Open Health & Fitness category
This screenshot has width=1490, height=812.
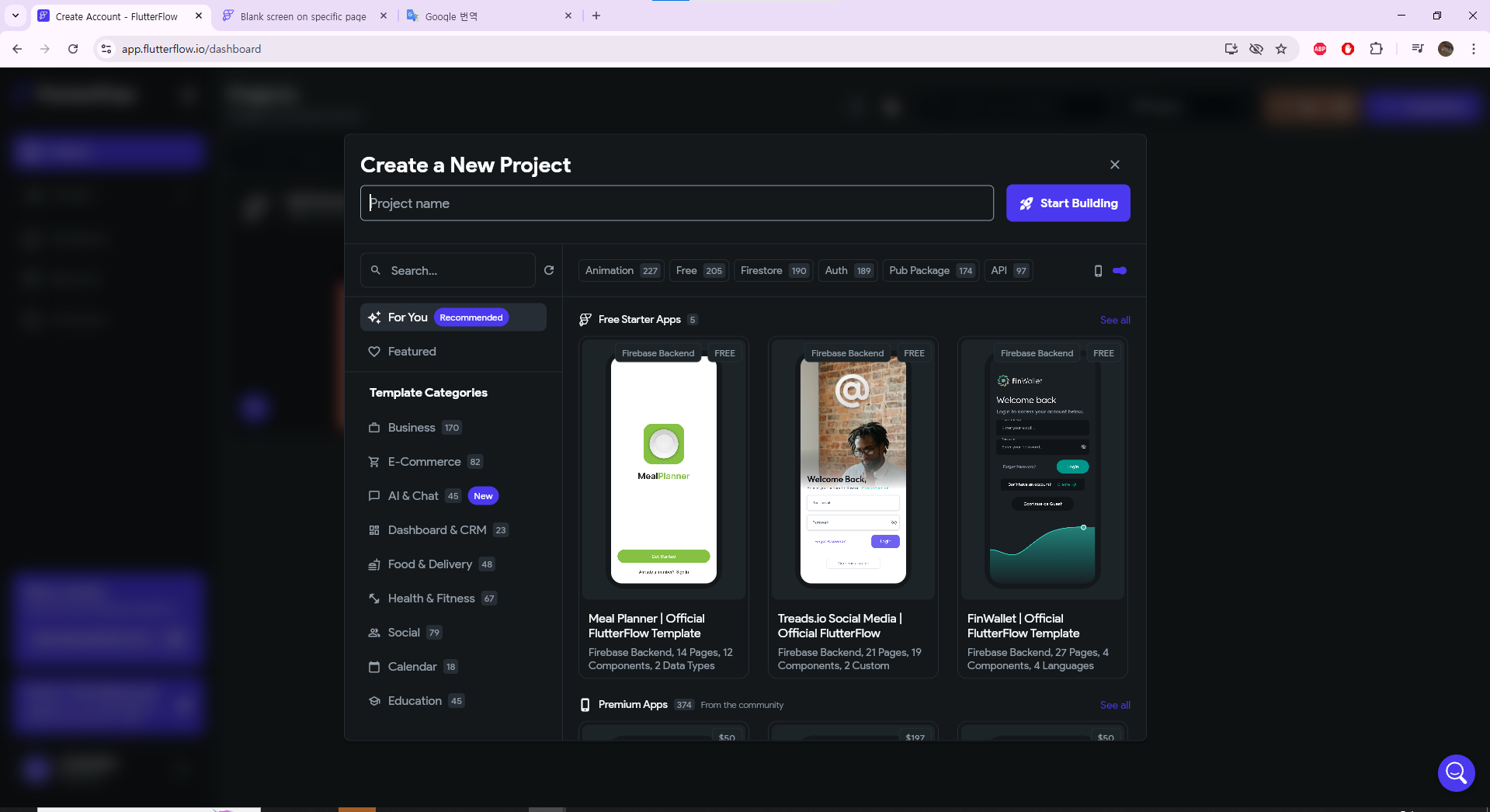coord(453,599)
